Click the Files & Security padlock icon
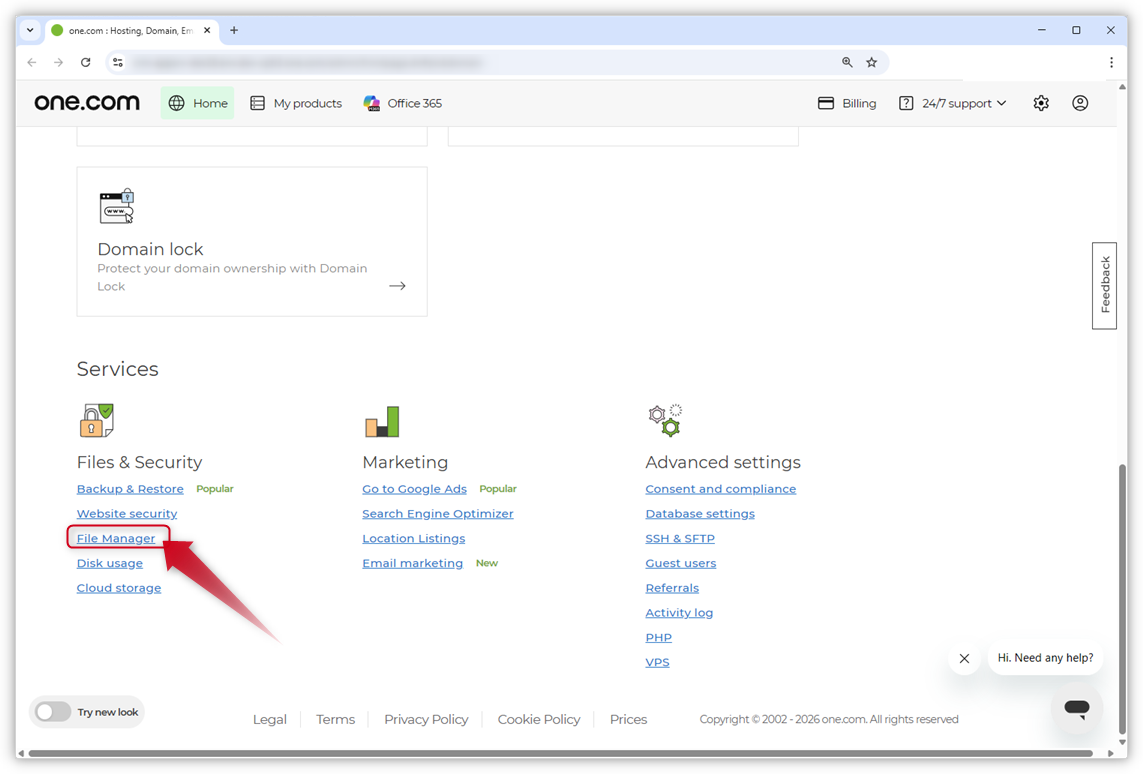 pos(96,420)
